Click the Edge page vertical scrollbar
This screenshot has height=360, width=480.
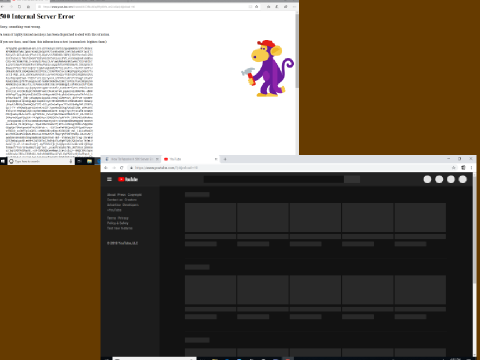(297, 50)
